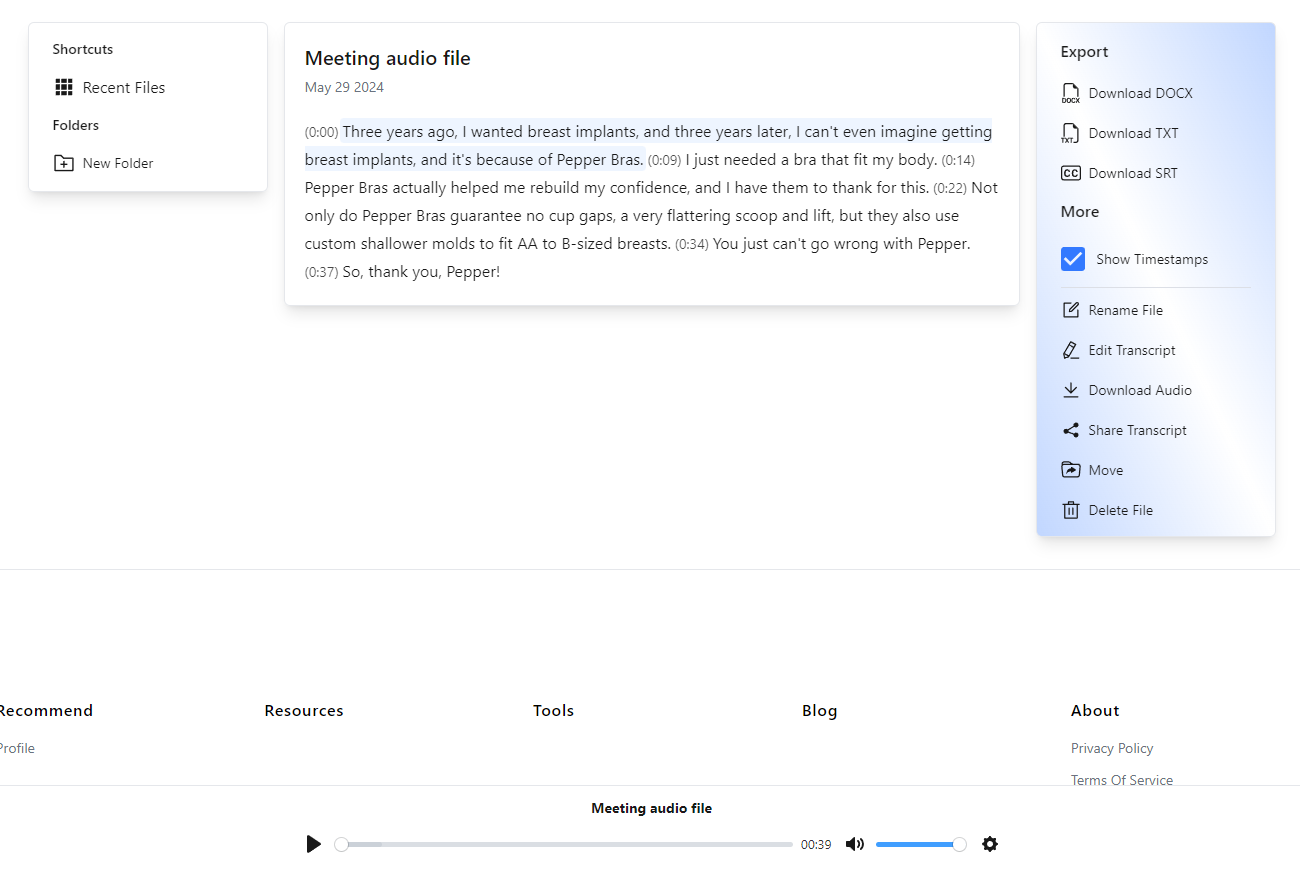The image size is (1300, 869).
Task: Open player settings gear icon
Action: pos(990,844)
